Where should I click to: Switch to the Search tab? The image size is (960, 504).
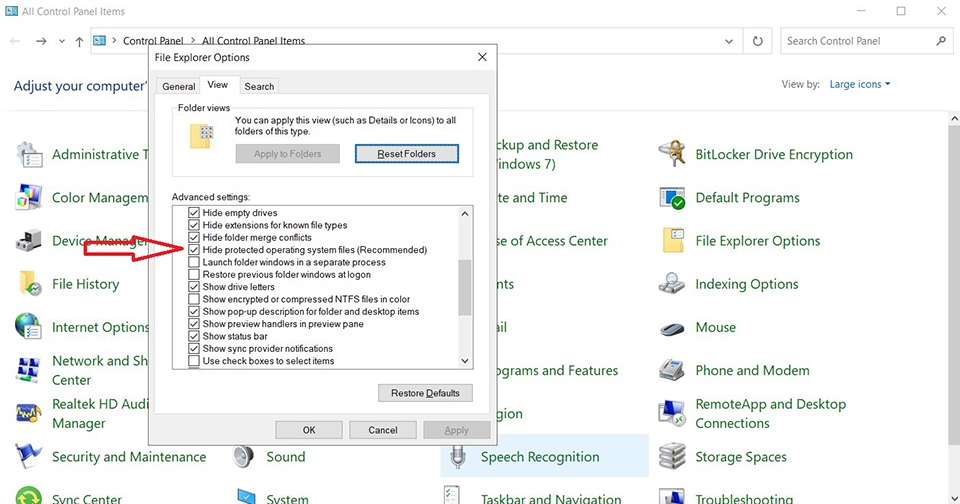(259, 86)
